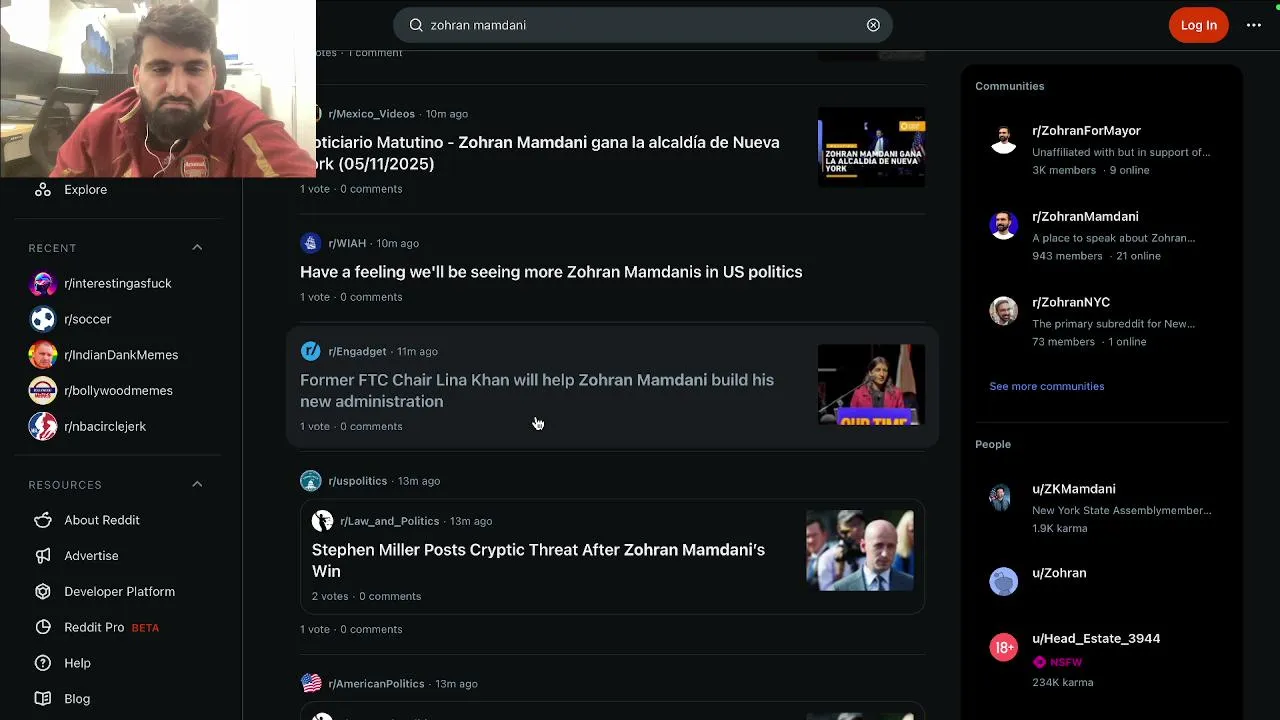Open post about more Zohran Mamdanis in politics
Screen dimensions: 1280x720
551,272
